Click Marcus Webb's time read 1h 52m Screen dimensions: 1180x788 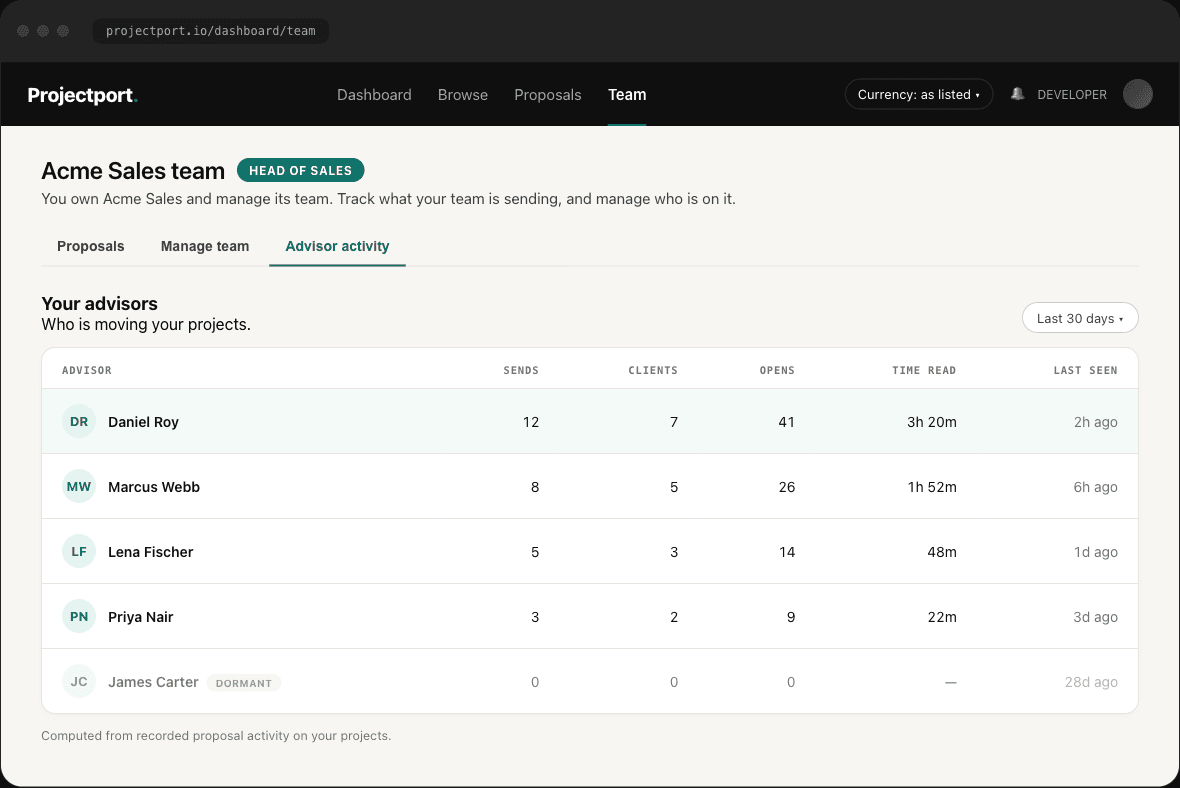click(x=932, y=487)
